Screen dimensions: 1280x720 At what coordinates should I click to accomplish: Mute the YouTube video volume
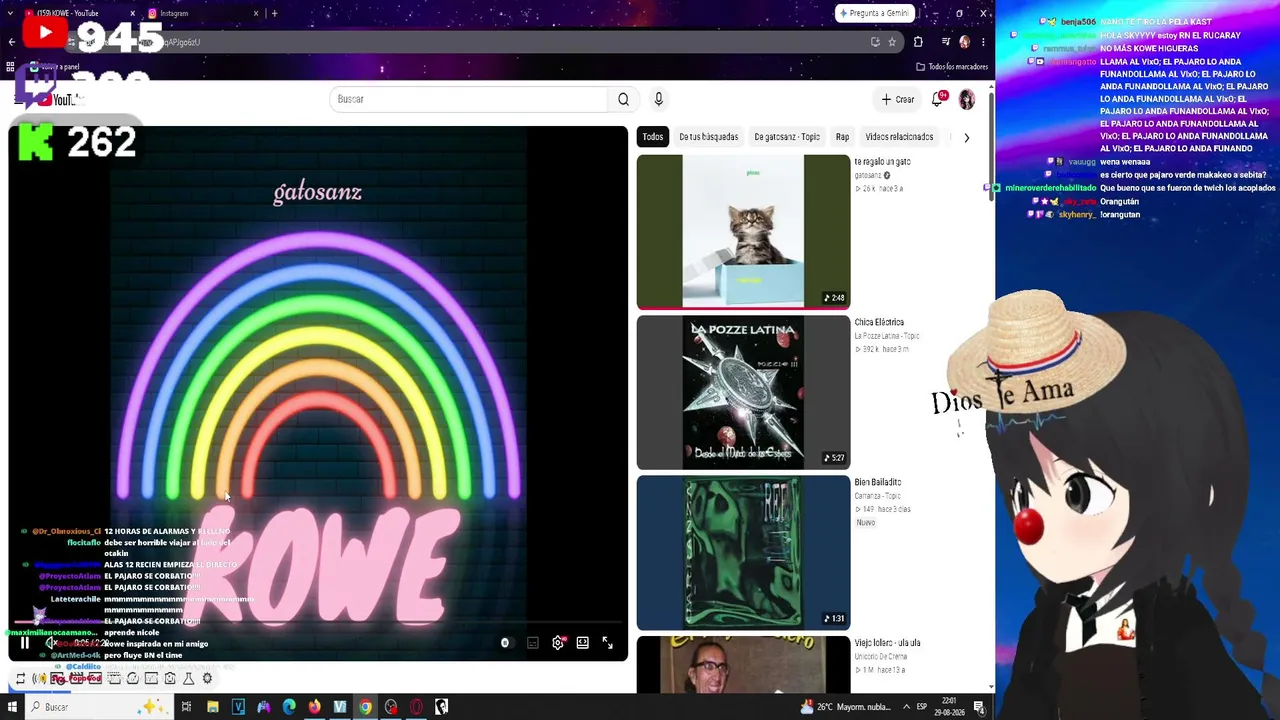tap(50, 643)
